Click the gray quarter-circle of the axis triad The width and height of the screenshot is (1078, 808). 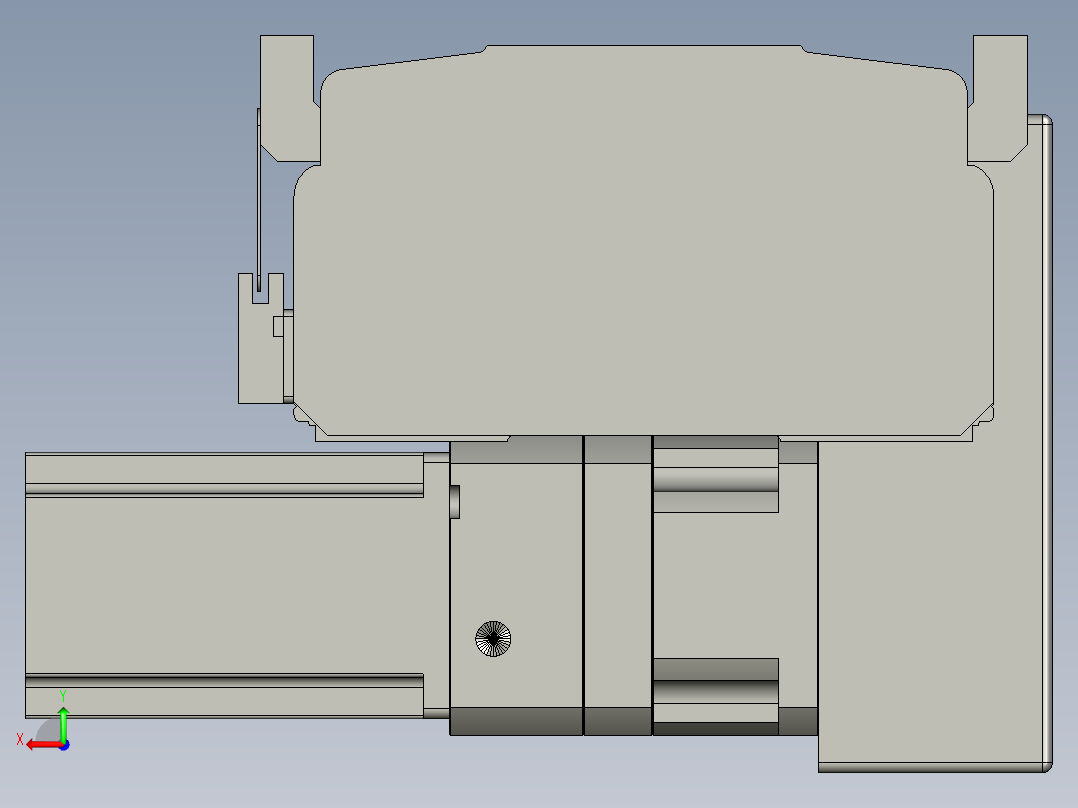coord(49,732)
